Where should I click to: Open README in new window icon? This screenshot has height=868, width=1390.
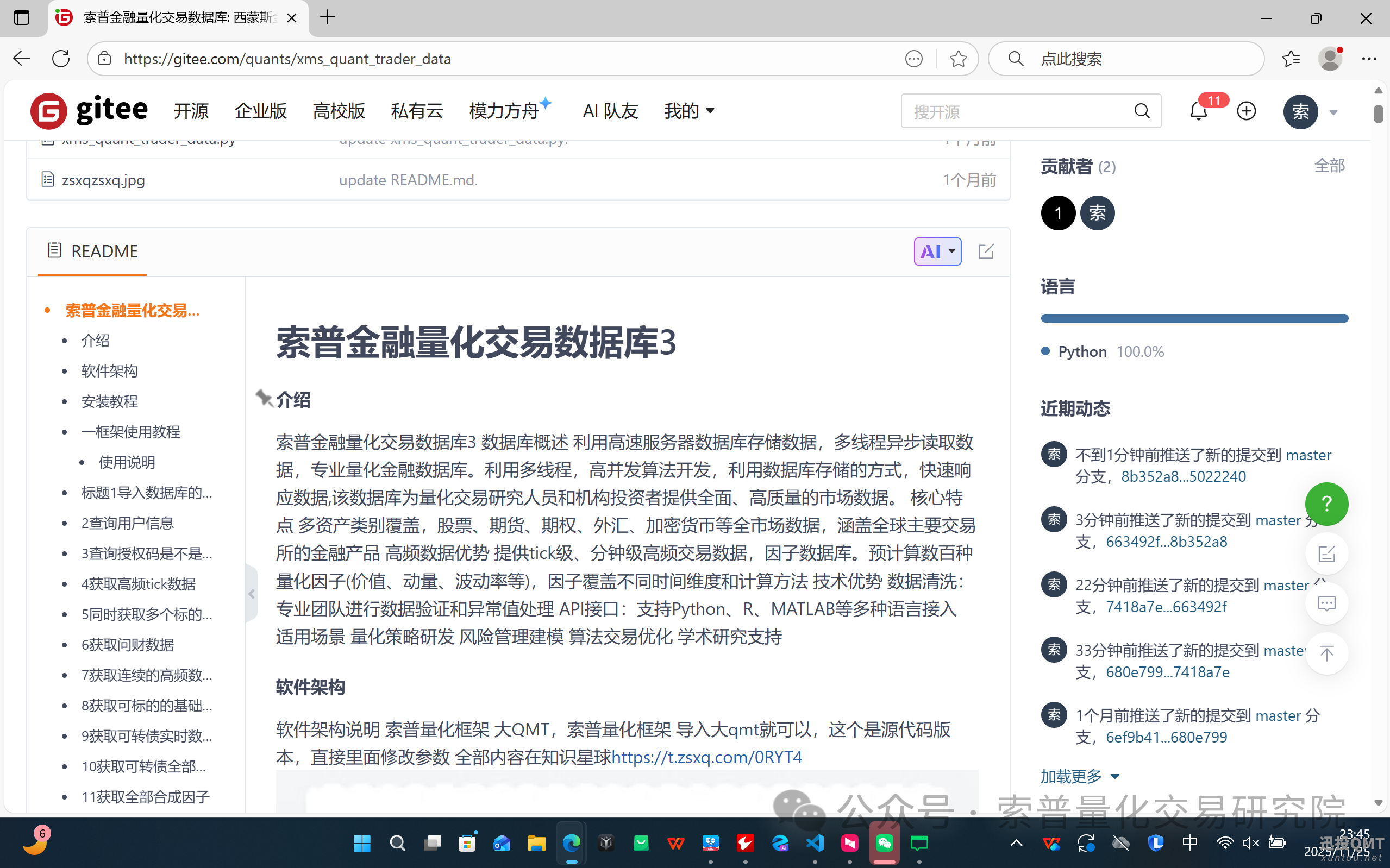tap(985, 251)
